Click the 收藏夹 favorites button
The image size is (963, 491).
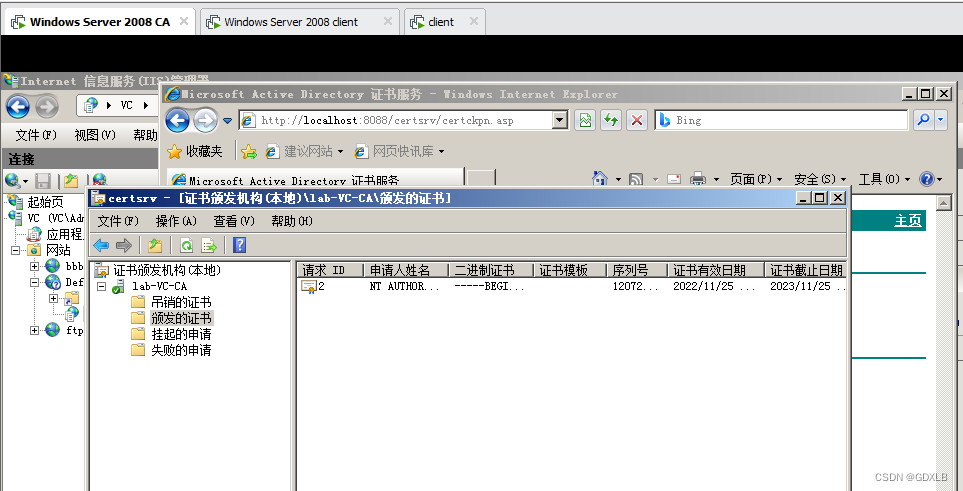click(x=195, y=151)
